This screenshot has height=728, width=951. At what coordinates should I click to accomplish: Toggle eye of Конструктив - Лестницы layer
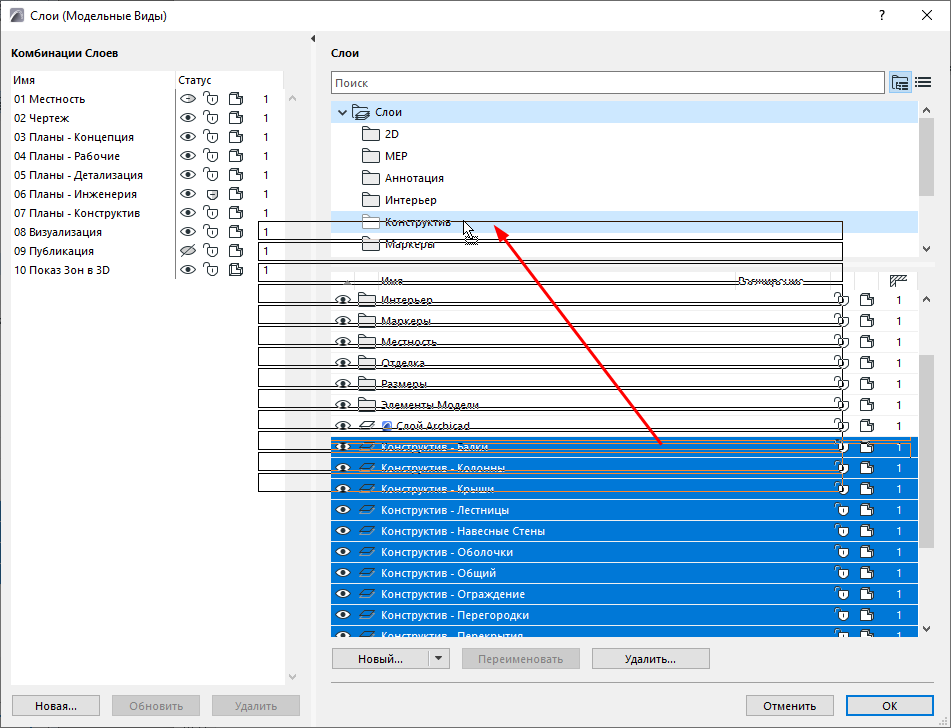pyautogui.click(x=343, y=510)
